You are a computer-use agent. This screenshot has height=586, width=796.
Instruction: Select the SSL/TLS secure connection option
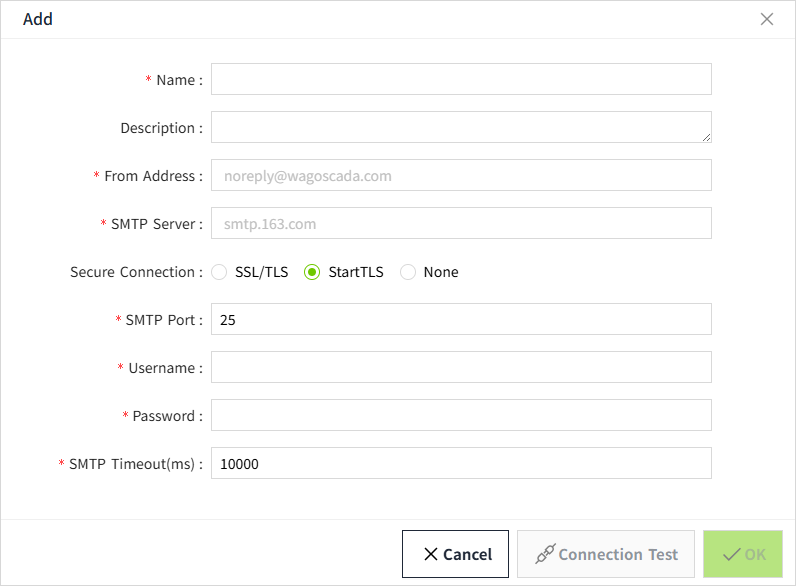219,272
